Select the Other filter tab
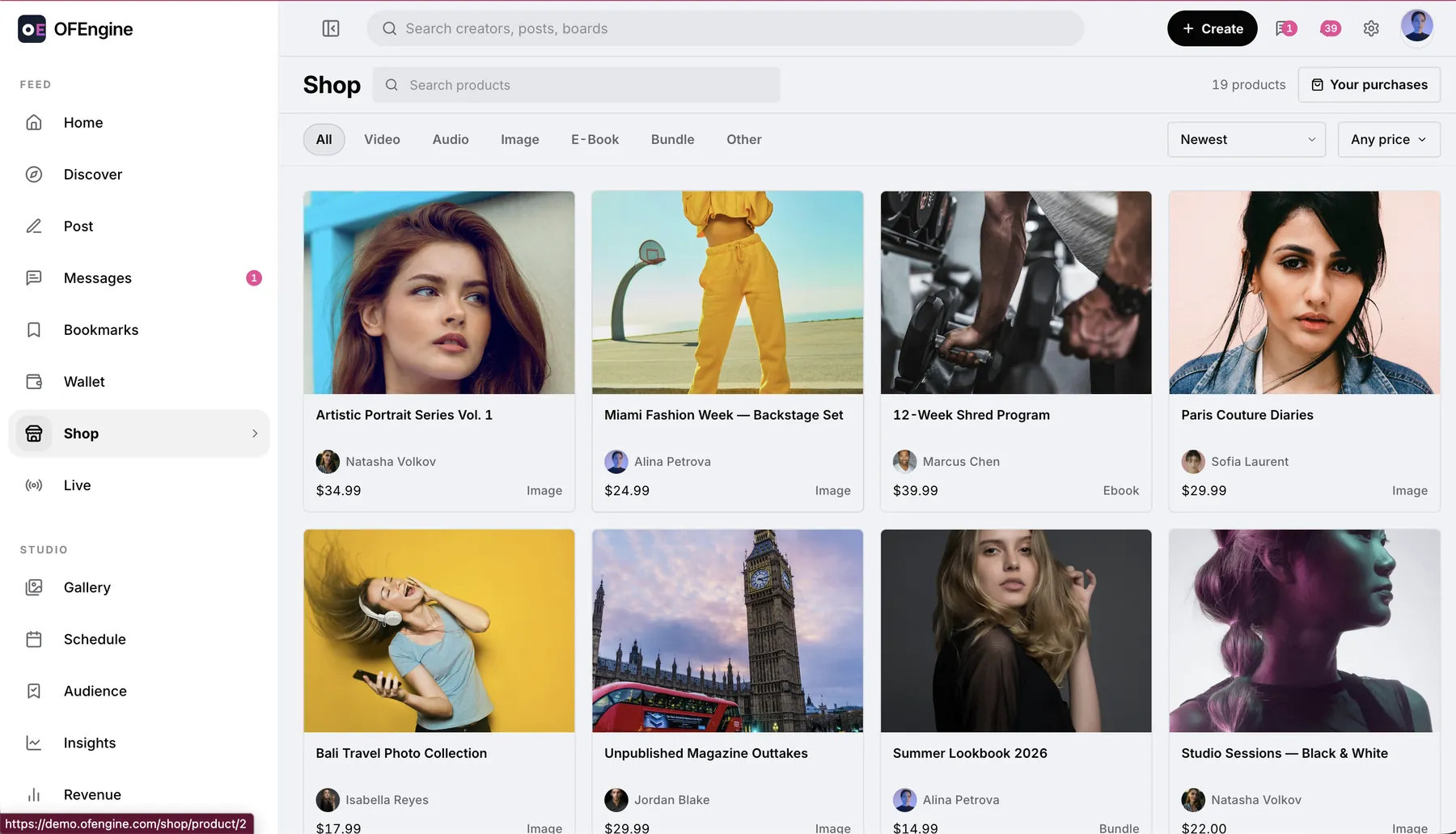The height and width of the screenshot is (834, 1456). click(x=743, y=139)
